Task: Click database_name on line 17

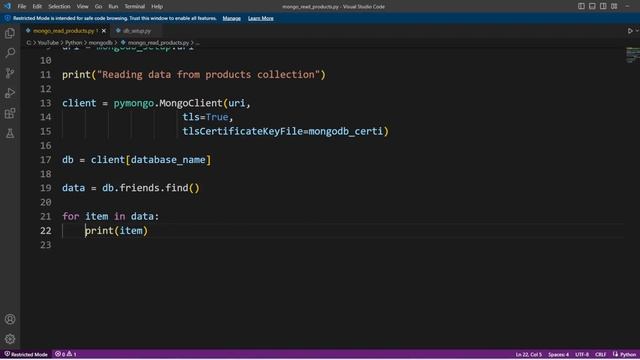Action: click(168, 160)
